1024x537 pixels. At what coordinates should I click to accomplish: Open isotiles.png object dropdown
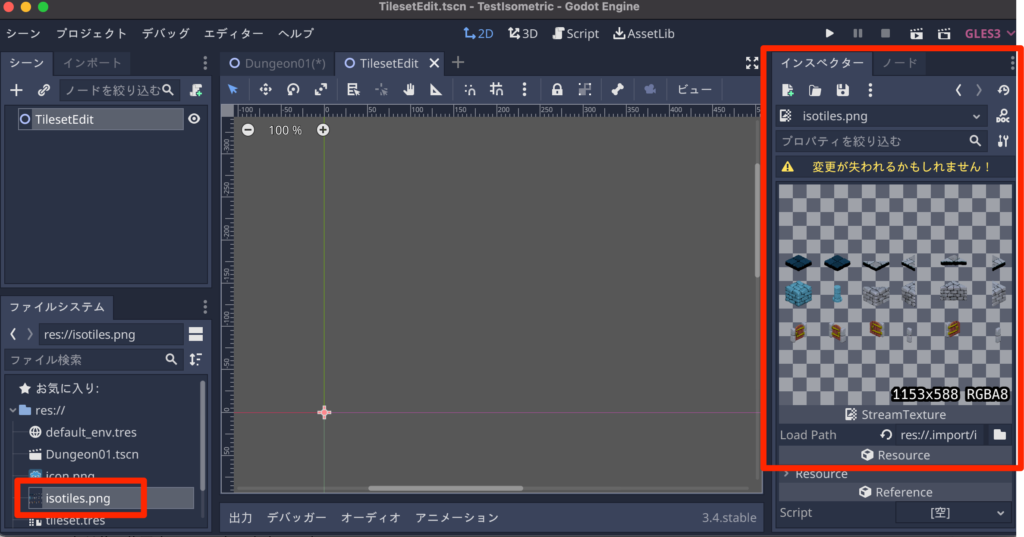click(882, 116)
